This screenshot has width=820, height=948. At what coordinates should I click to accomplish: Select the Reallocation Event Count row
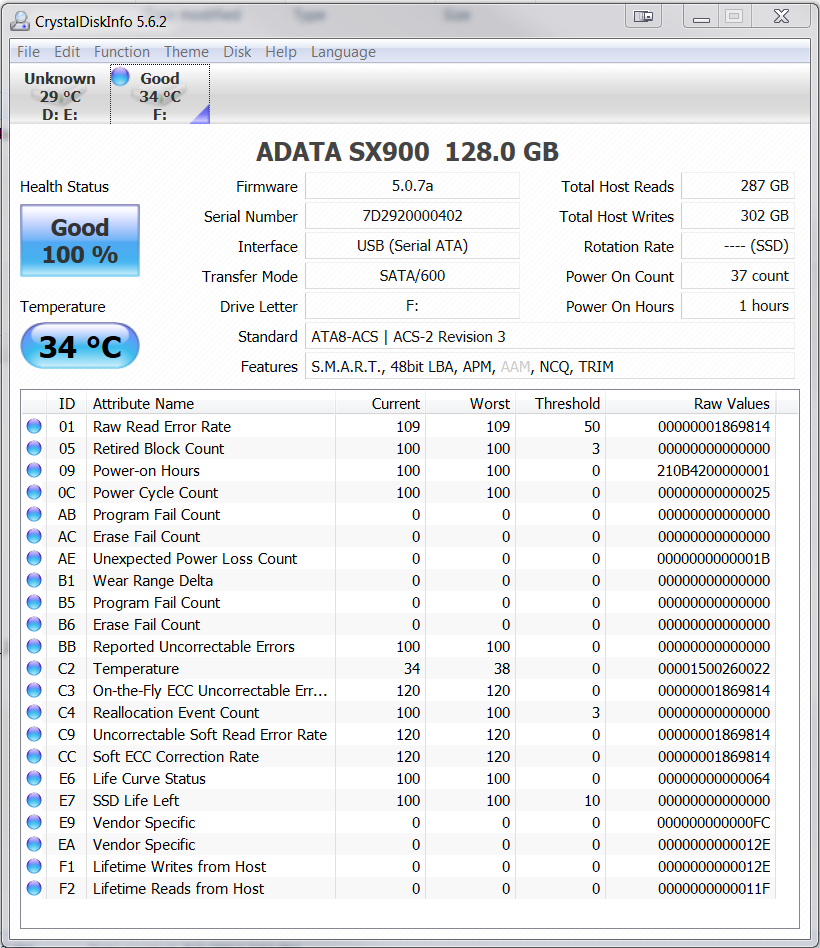tap(176, 713)
